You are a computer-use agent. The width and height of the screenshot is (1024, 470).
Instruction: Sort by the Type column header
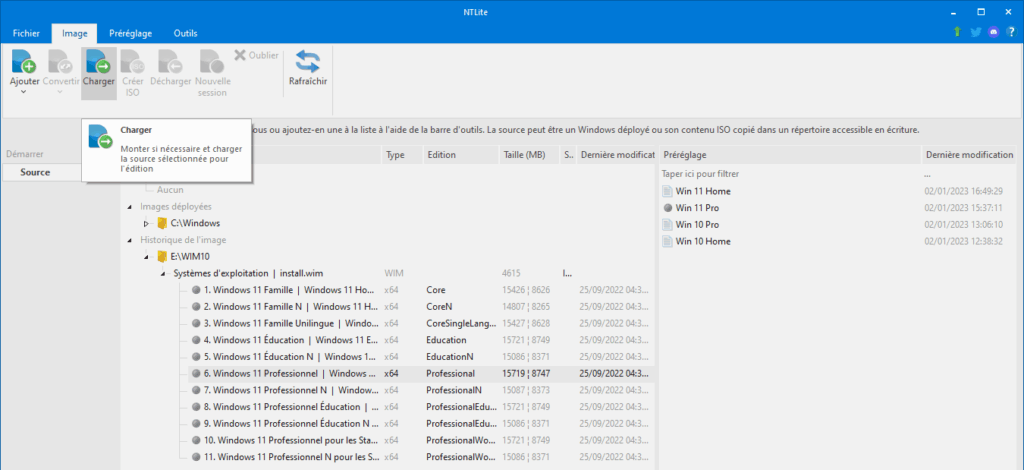click(x=402, y=155)
